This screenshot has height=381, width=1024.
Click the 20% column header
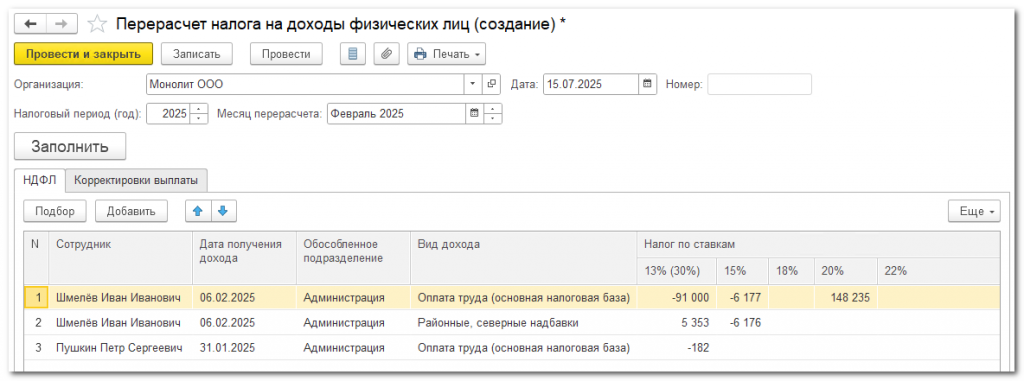[846, 271]
